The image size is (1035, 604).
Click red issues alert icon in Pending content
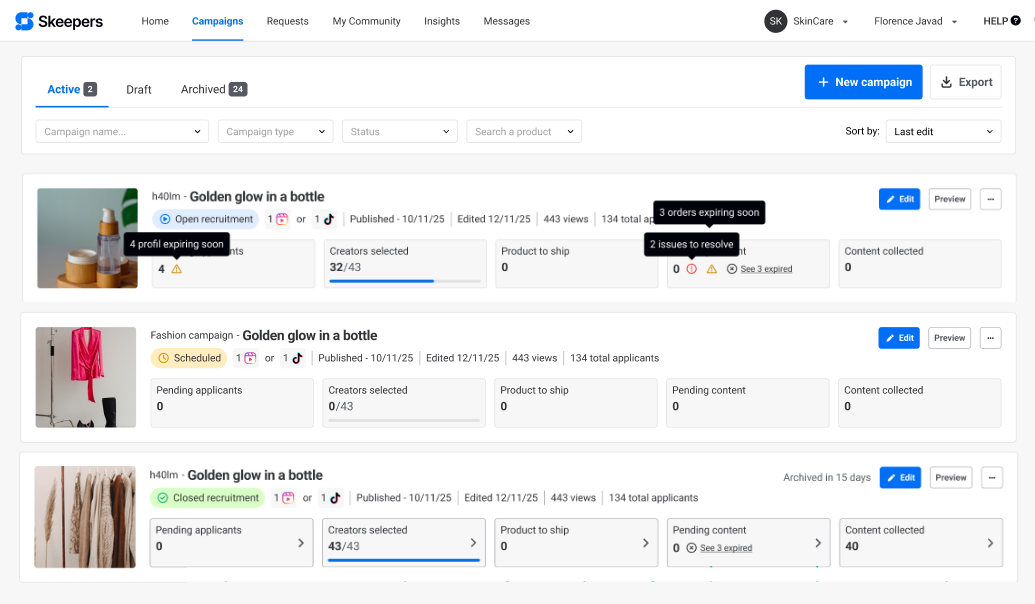click(691, 269)
